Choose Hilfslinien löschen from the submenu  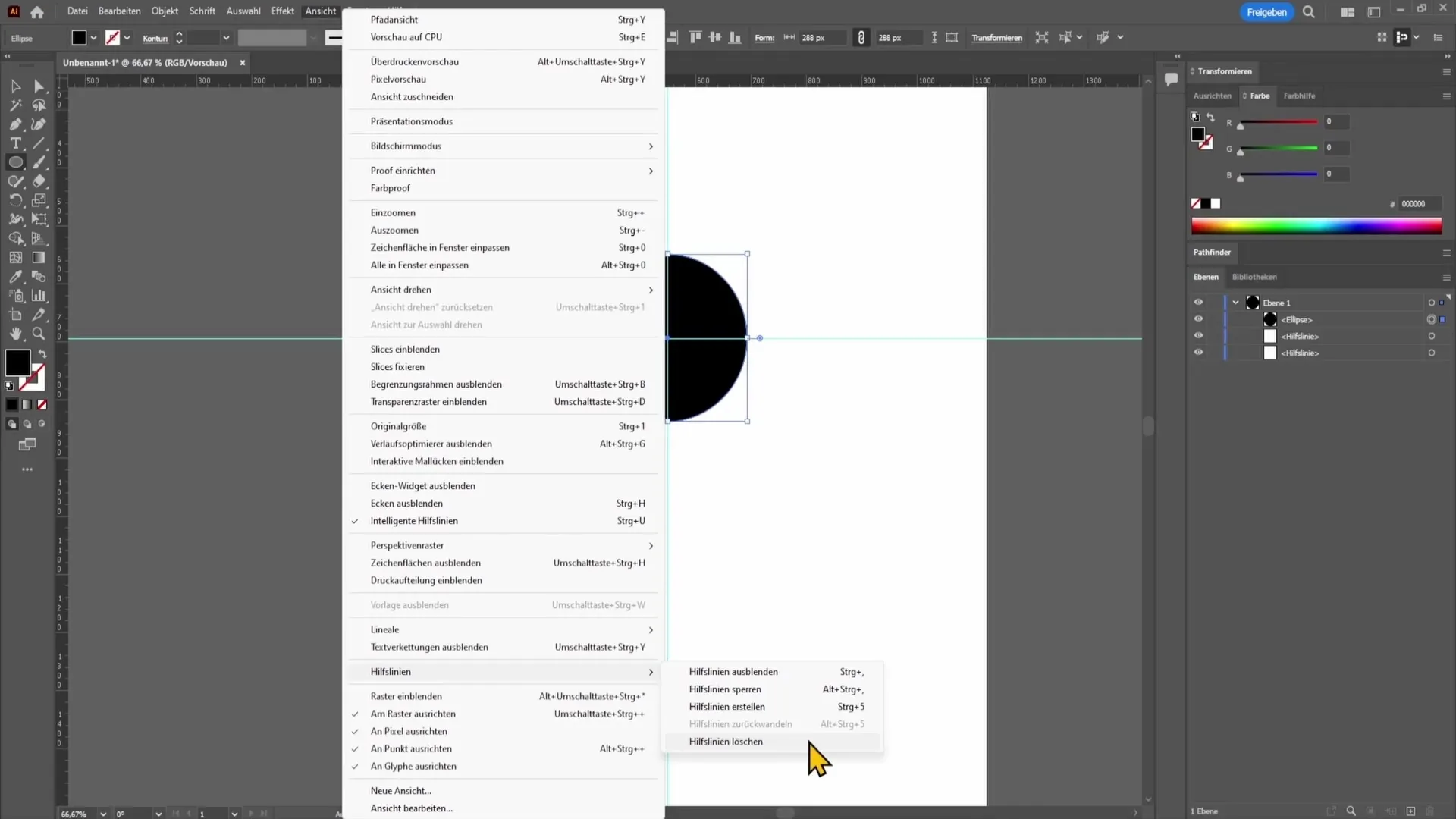pyautogui.click(x=772, y=742)
